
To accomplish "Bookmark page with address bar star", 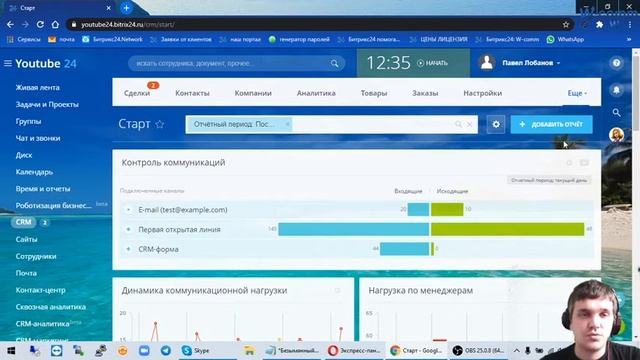I will [566, 24].
